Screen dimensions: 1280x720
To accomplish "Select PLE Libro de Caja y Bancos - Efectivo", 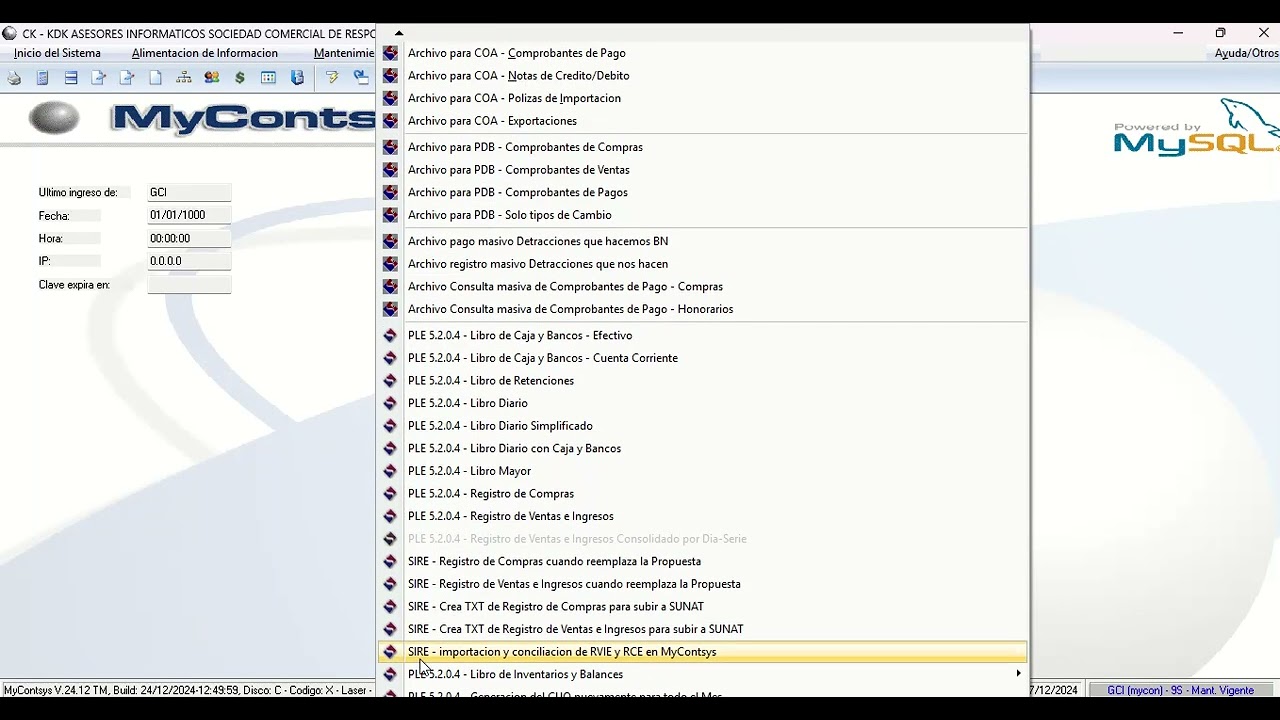I will (703, 335).
